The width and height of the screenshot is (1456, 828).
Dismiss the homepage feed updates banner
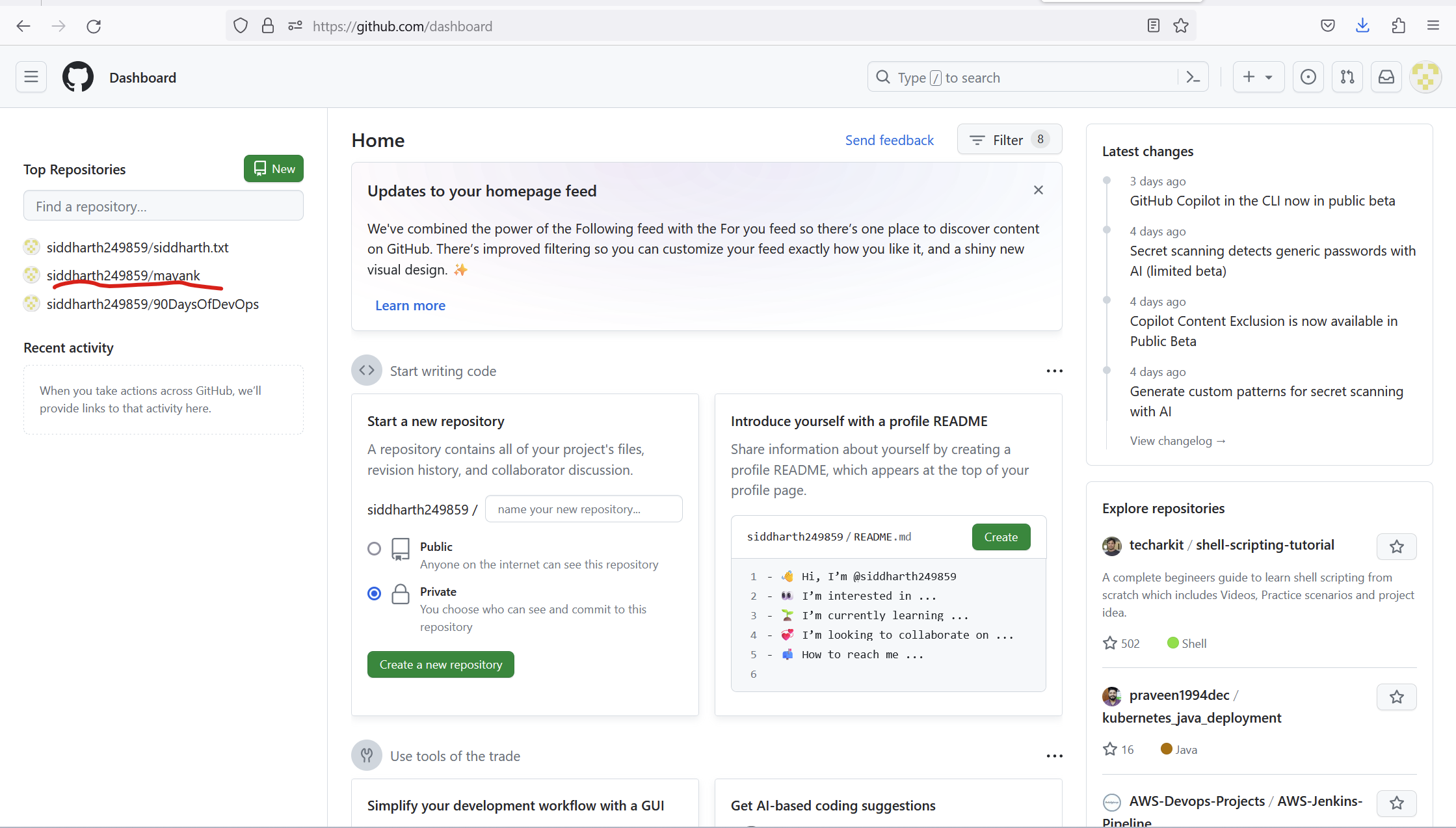pyautogui.click(x=1039, y=190)
